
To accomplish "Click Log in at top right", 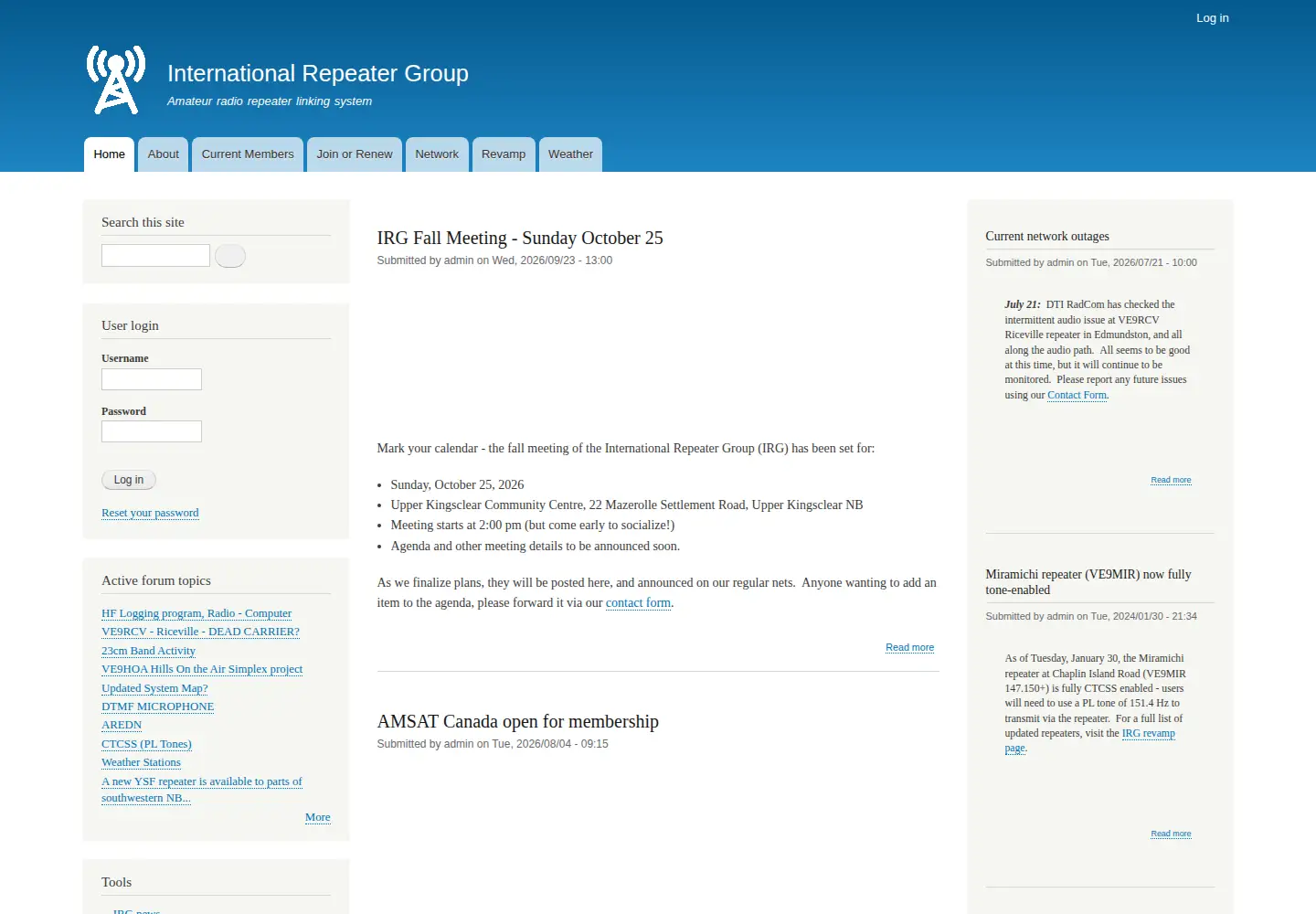I will click(x=1212, y=17).
